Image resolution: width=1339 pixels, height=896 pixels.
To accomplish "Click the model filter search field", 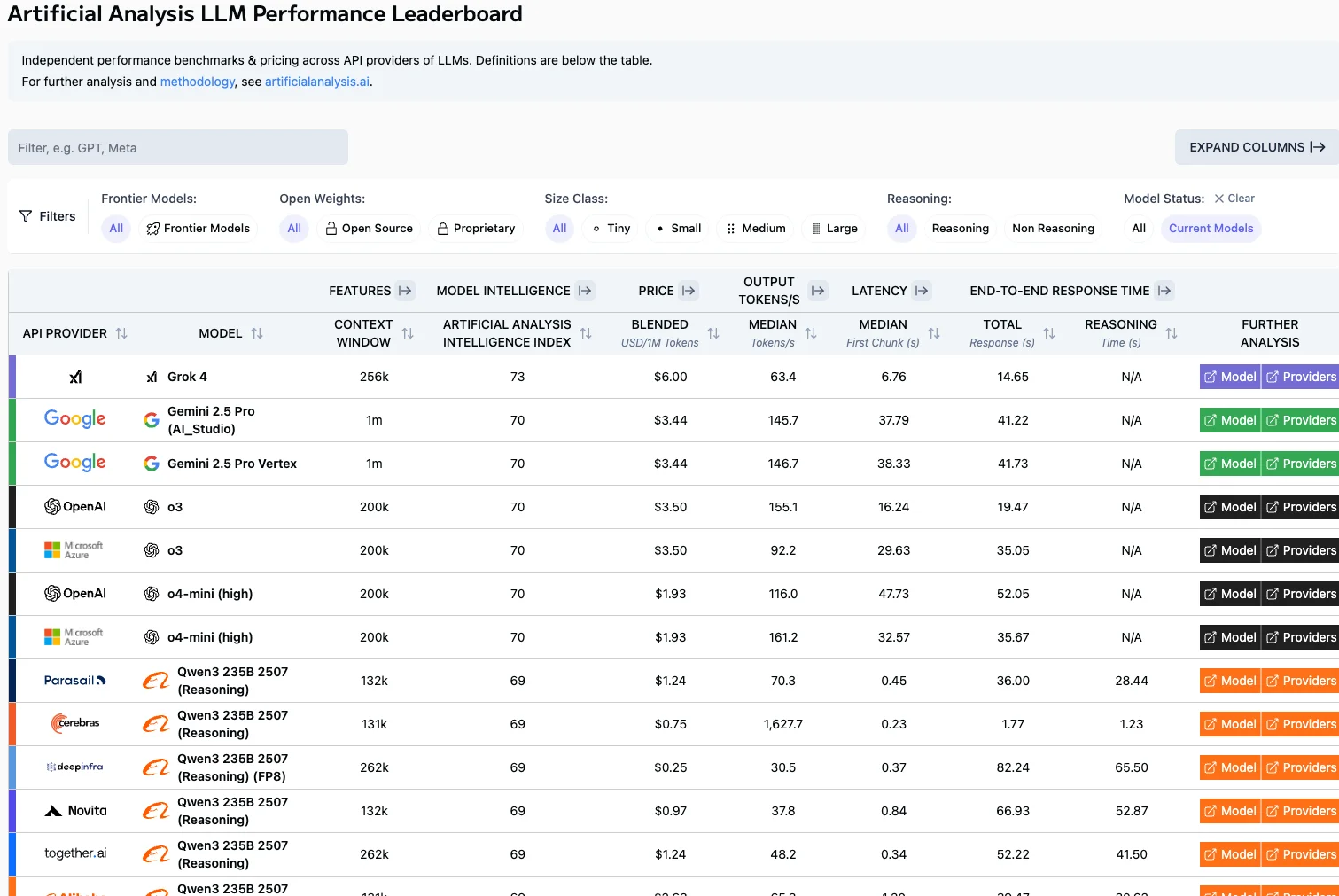I will pyautogui.click(x=177, y=147).
